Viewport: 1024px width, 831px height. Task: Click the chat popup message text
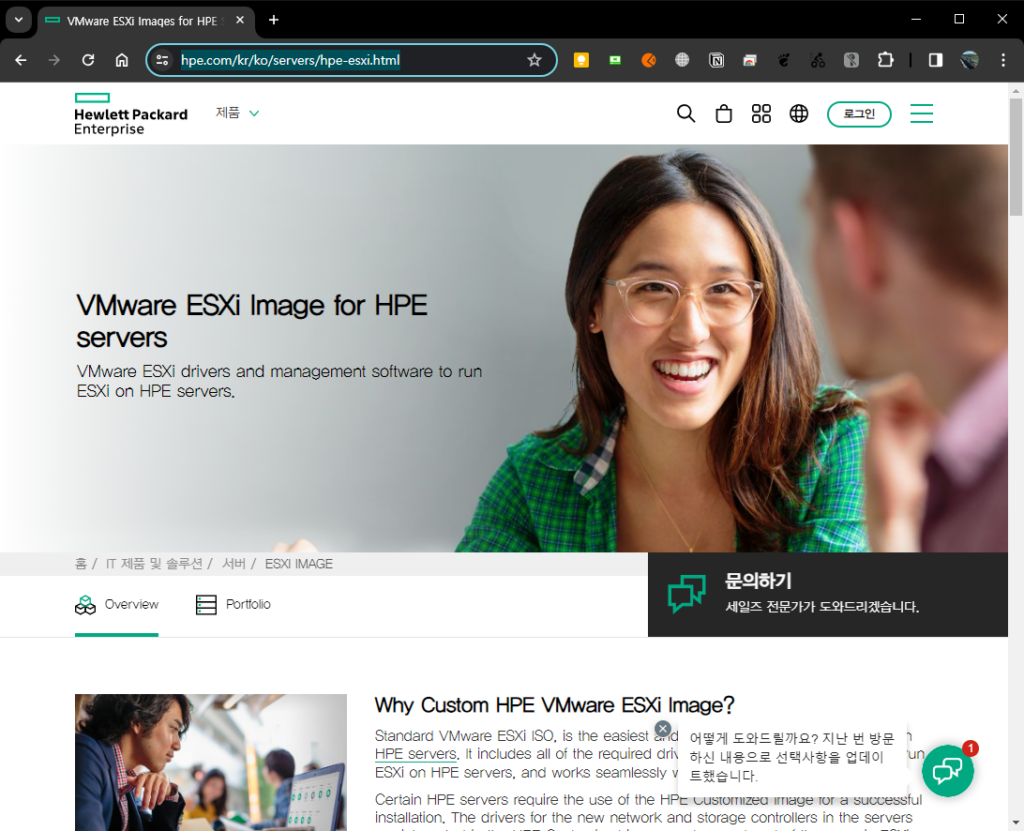click(x=792, y=757)
